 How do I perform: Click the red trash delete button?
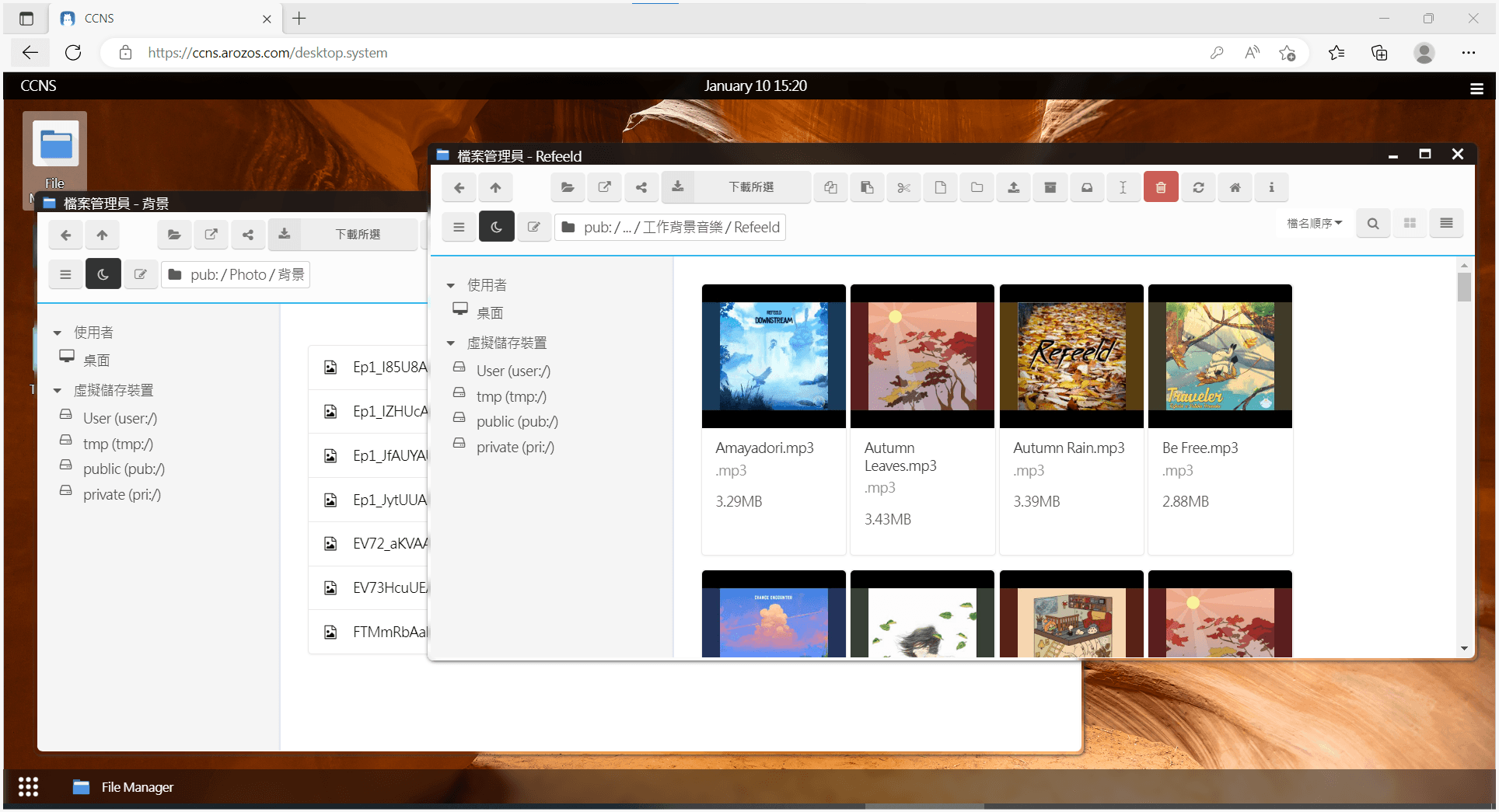1160,187
